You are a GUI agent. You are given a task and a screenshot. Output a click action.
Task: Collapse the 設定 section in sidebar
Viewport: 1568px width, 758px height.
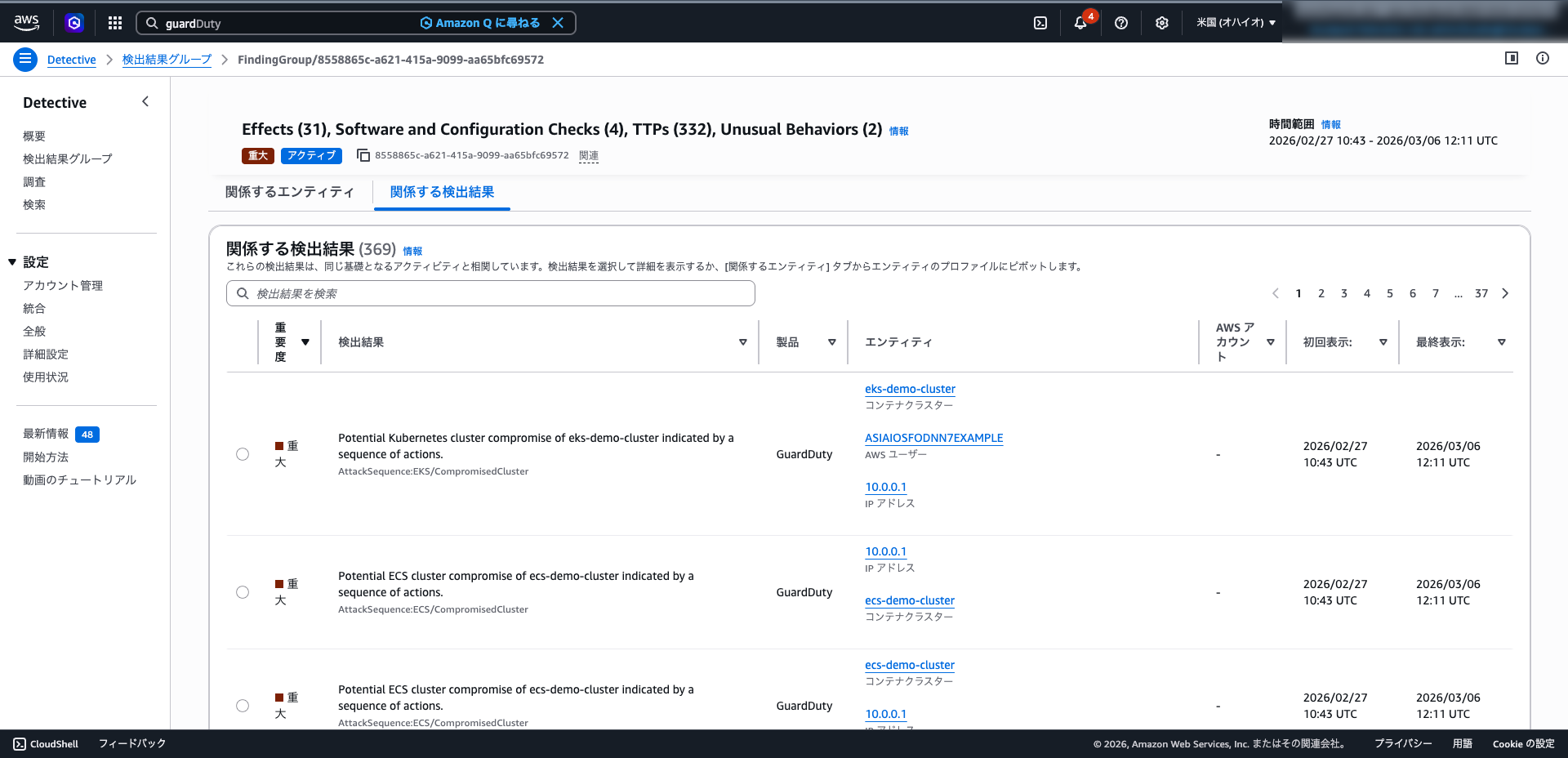coord(12,262)
